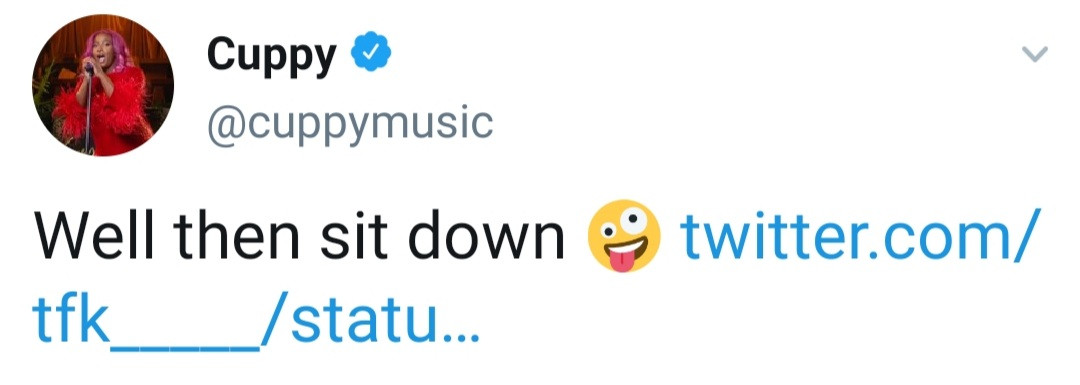The image size is (1080, 385).
Task: Open the twitter.com/ quoted tweet link
Action: pyautogui.click(x=857, y=236)
